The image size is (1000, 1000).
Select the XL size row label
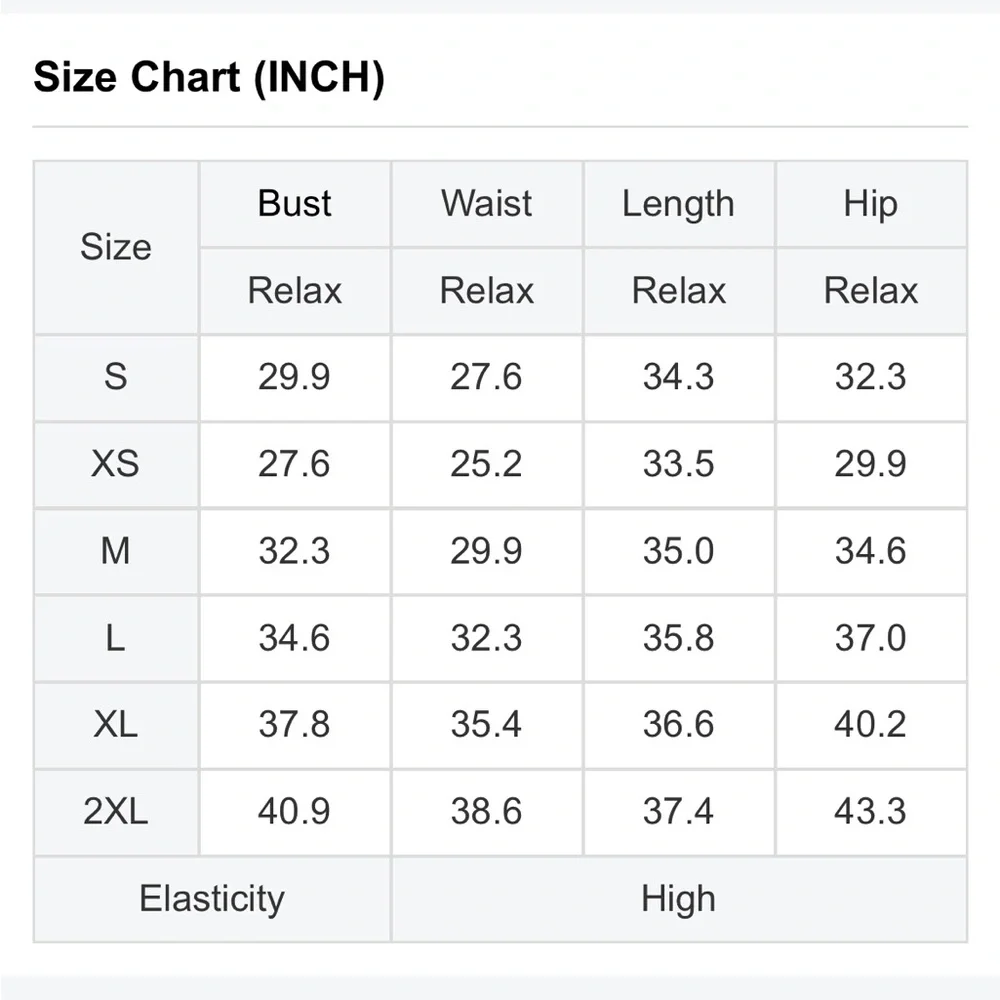point(116,725)
